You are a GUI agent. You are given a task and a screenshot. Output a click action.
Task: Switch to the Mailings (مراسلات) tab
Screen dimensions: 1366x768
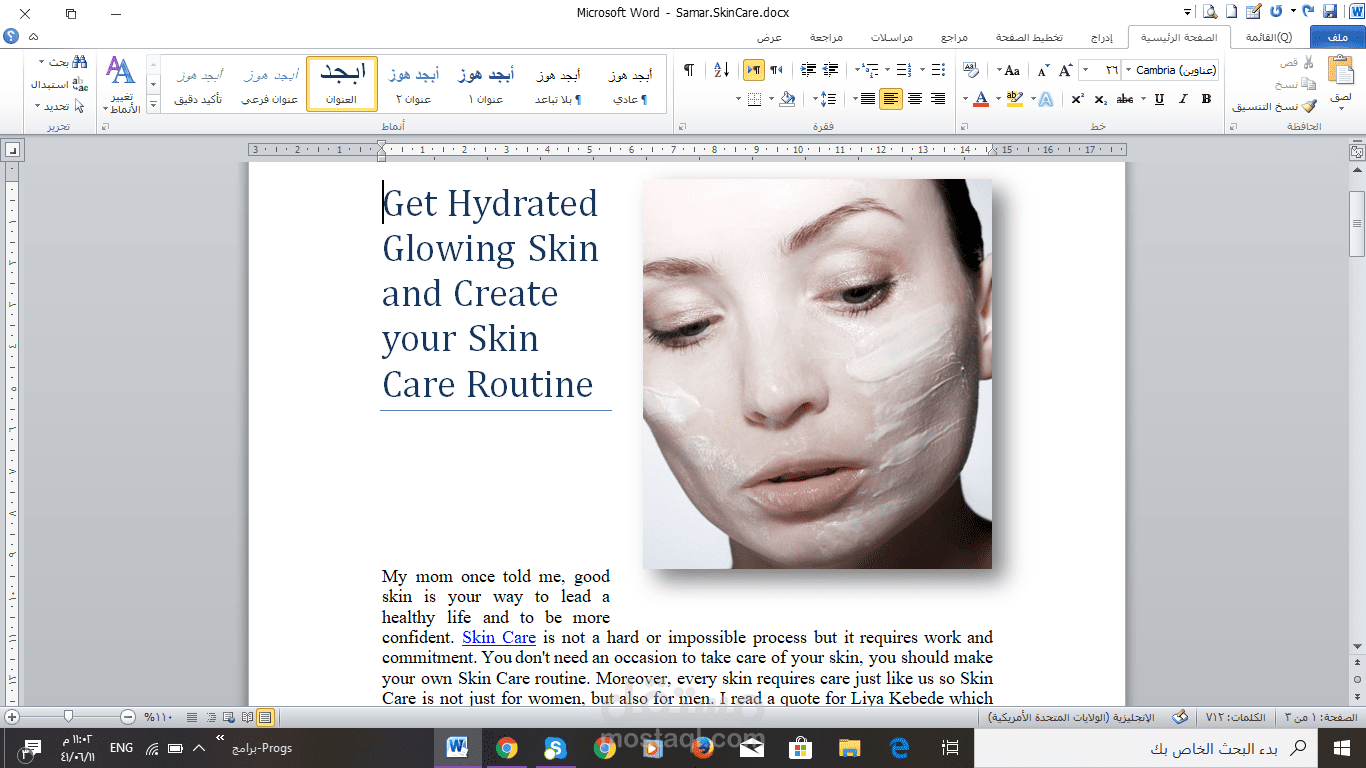click(891, 37)
